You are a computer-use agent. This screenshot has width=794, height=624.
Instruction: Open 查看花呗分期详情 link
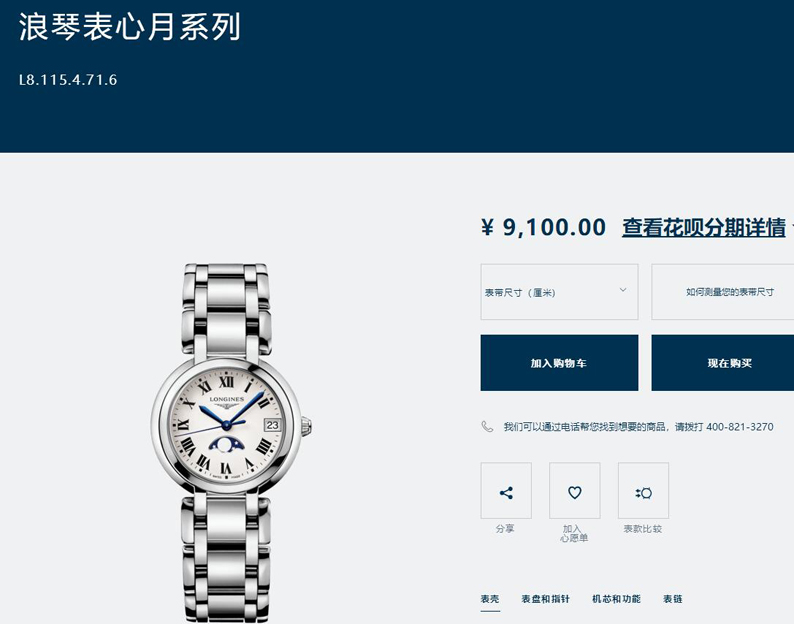tap(704, 227)
